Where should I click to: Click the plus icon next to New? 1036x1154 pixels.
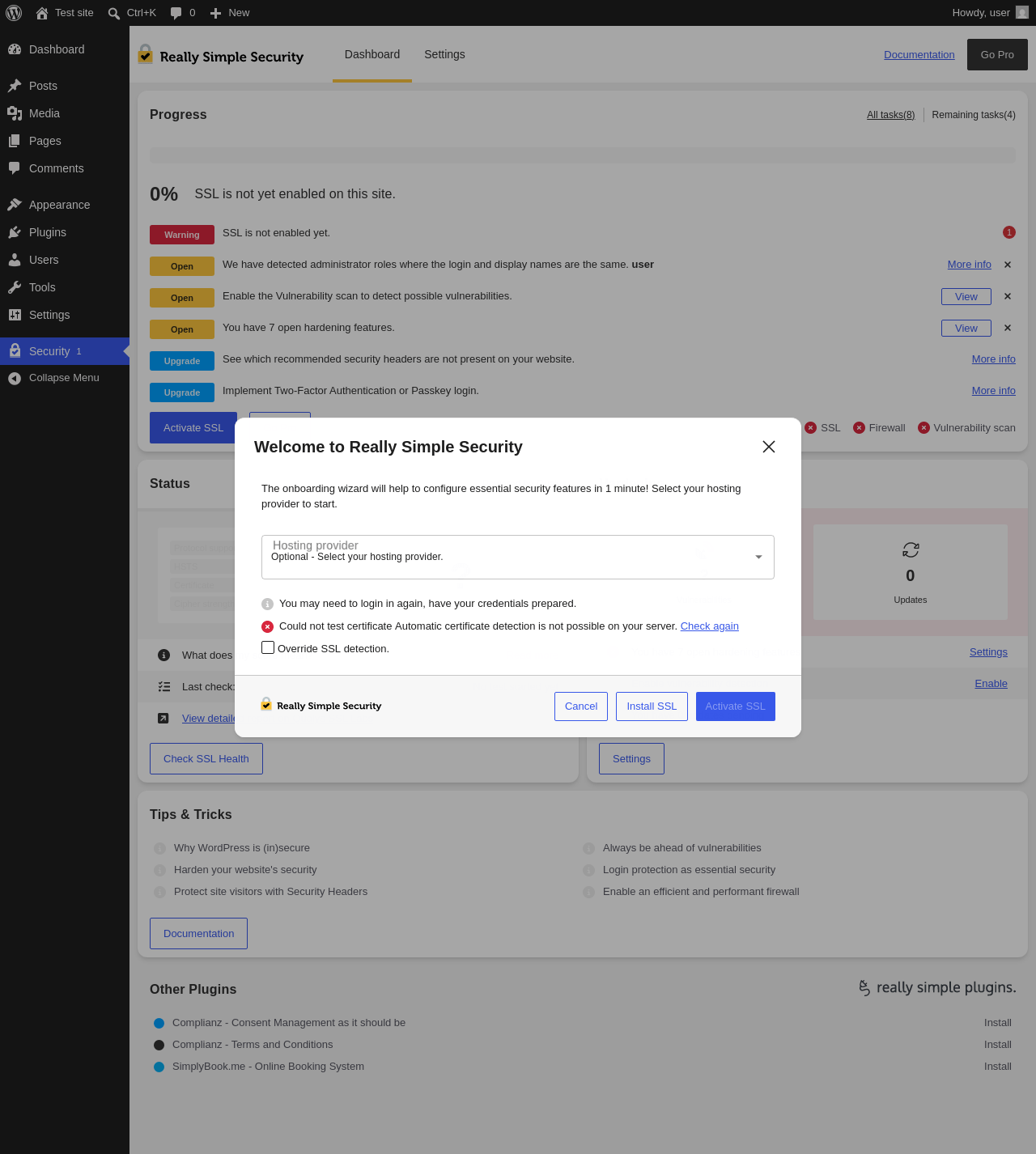tap(216, 13)
